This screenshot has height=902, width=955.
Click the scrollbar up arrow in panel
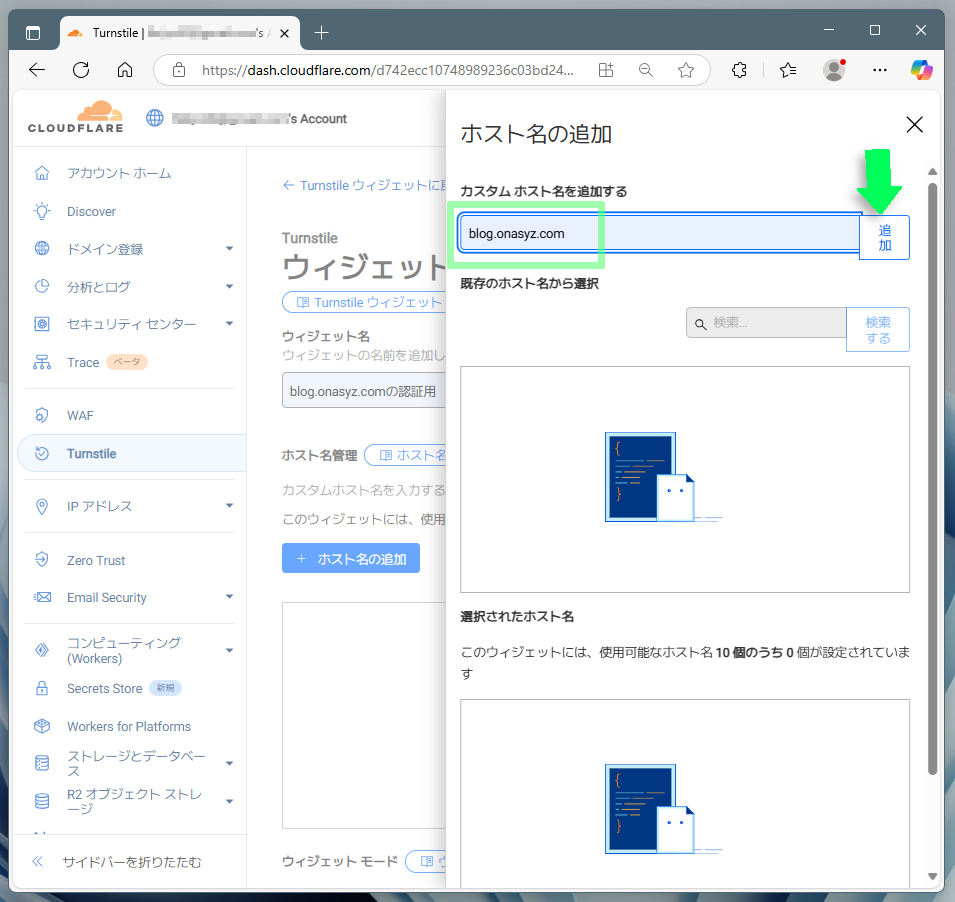click(x=932, y=172)
